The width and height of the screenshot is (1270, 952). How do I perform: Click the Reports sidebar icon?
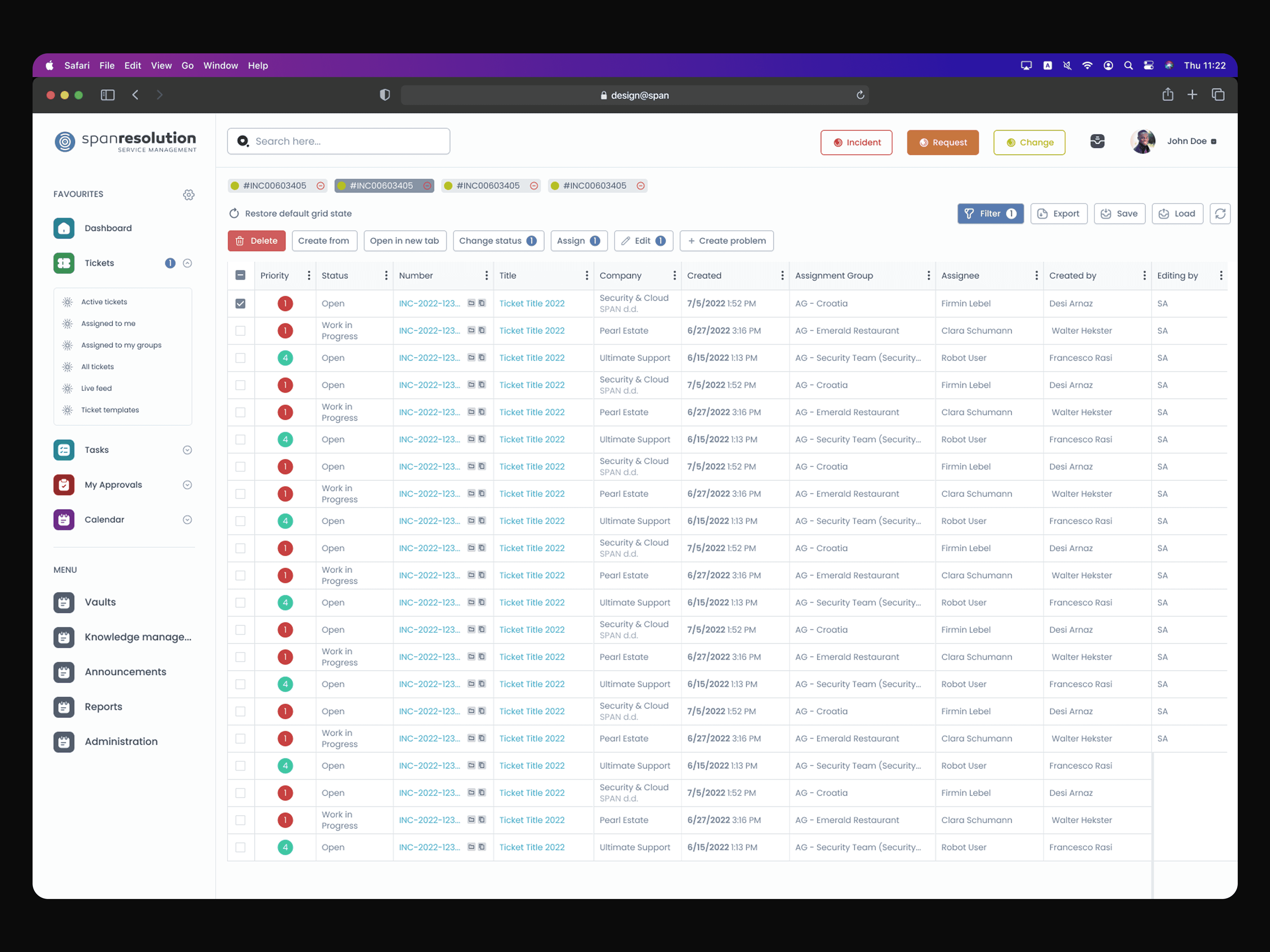(x=64, y=707)
